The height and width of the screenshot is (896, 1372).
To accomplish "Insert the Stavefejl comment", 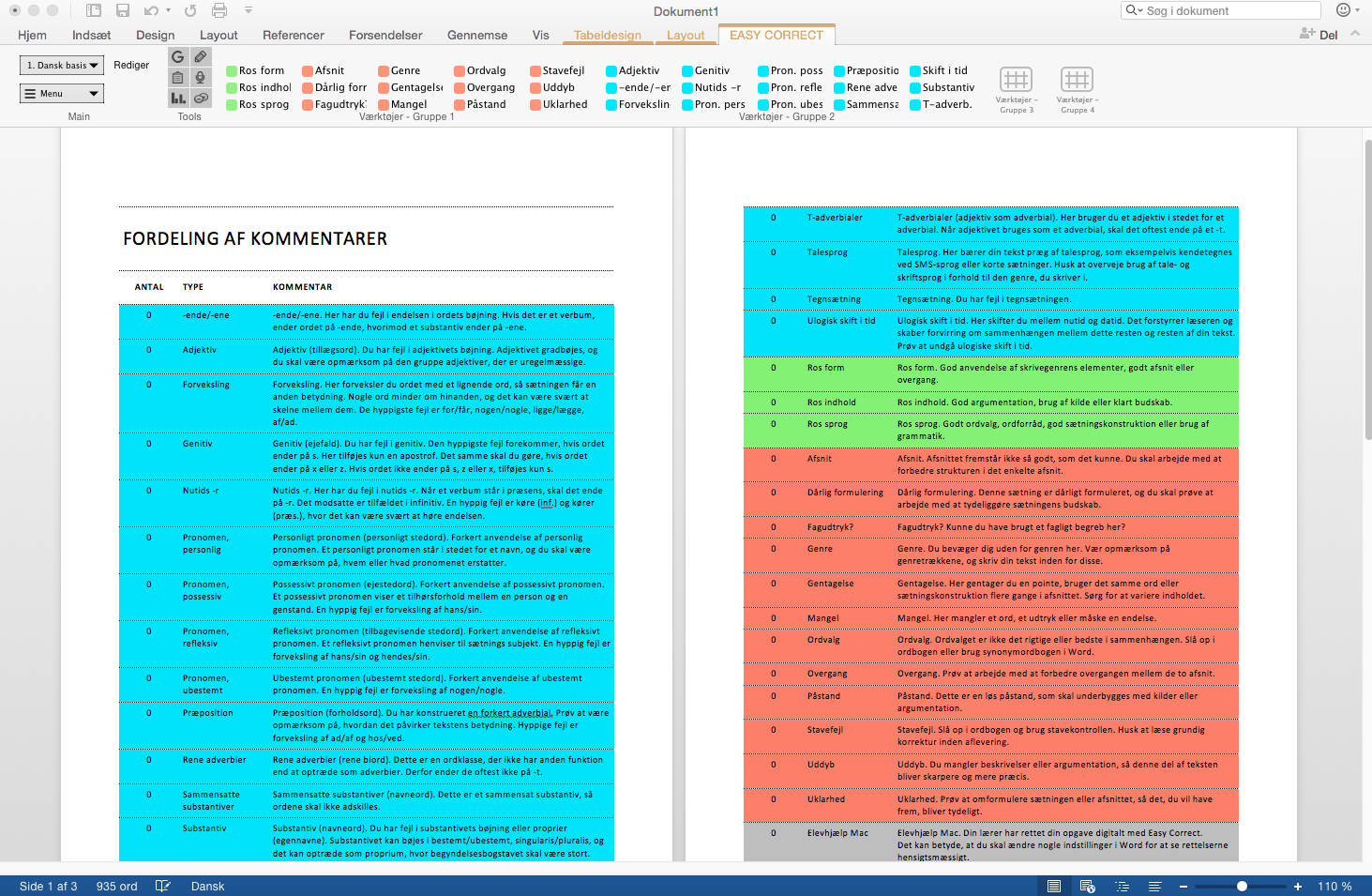I will point(557,70).
